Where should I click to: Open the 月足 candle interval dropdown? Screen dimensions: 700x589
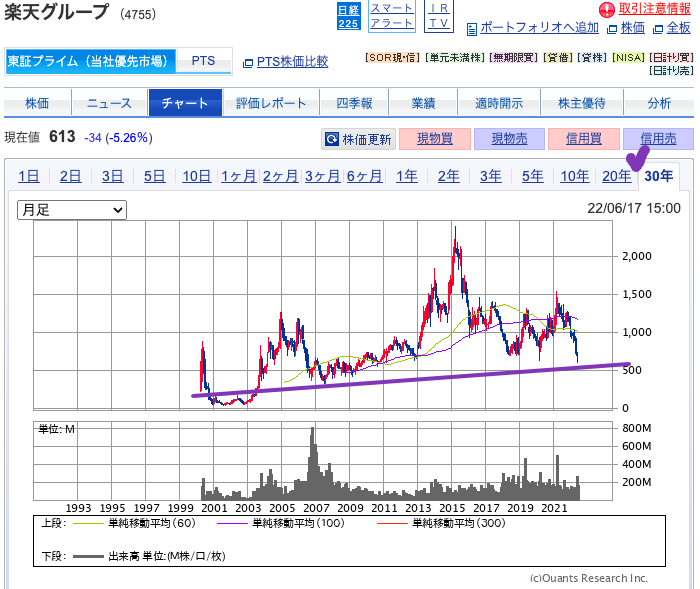tap(72, 210)
